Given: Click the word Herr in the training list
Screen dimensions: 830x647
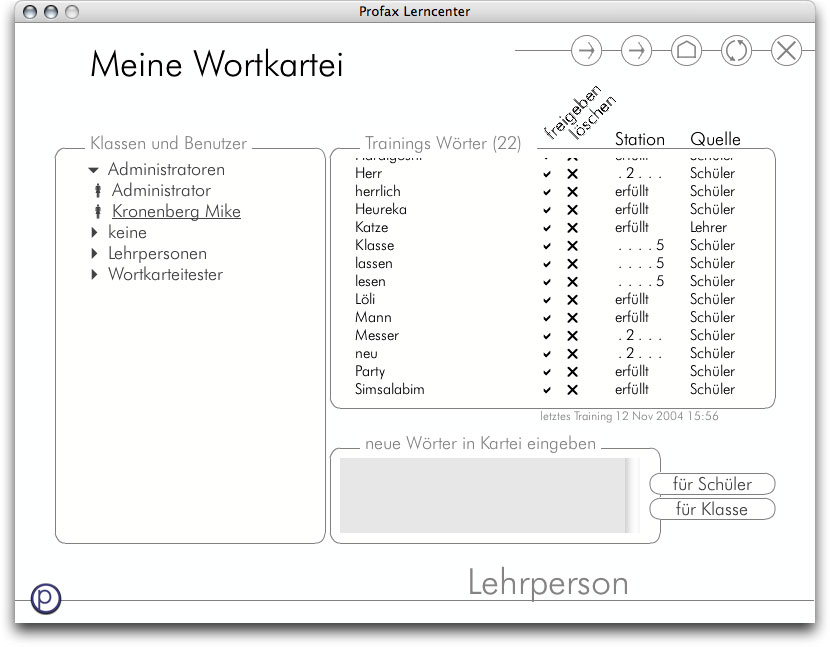Looking at the screenshot, I should pyautogui.click(x=368, y=174).
